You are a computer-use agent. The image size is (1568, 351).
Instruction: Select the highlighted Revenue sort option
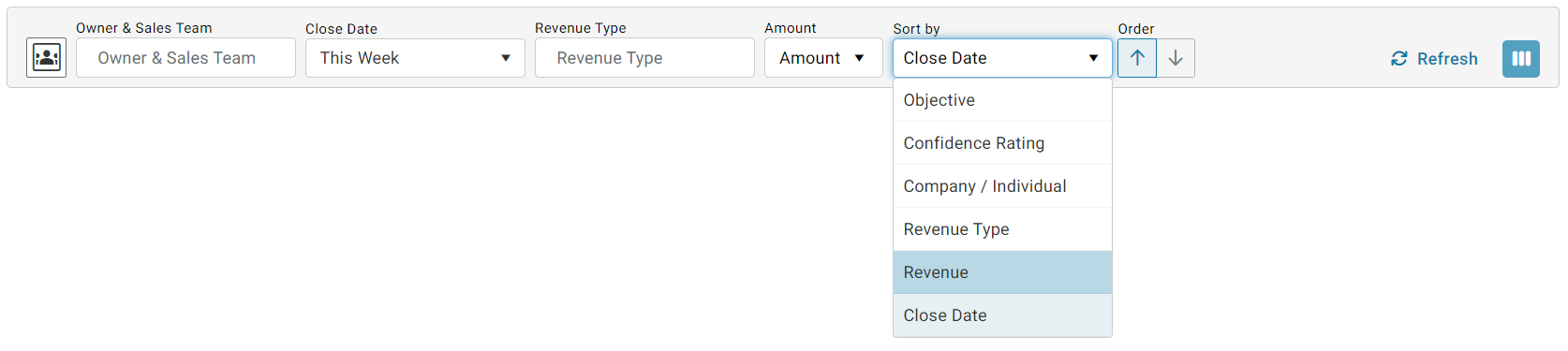tap(1002, 272)
